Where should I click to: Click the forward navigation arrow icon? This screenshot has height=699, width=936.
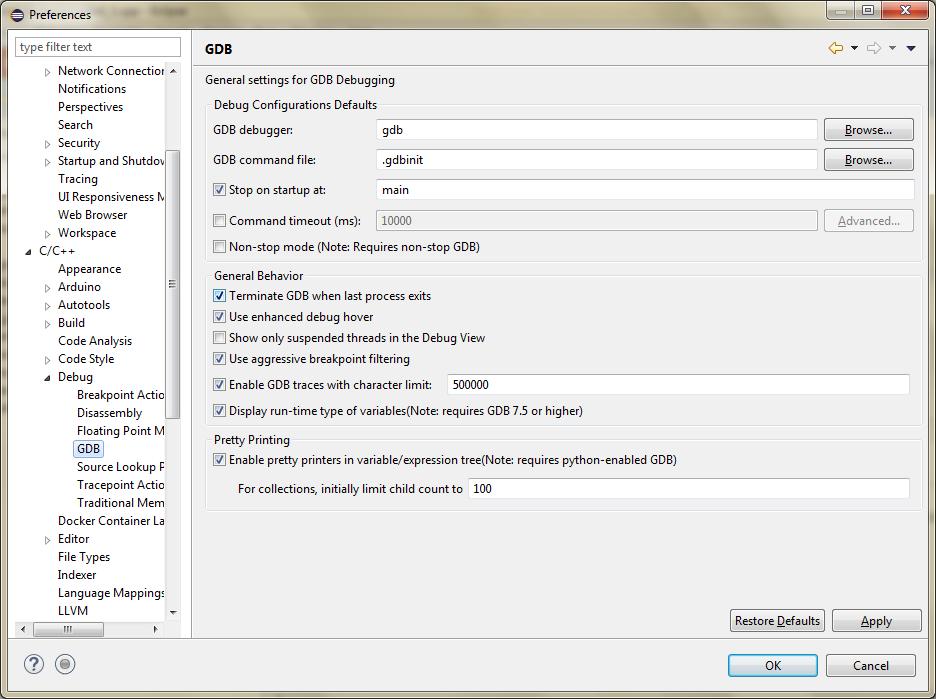(874, 48)
